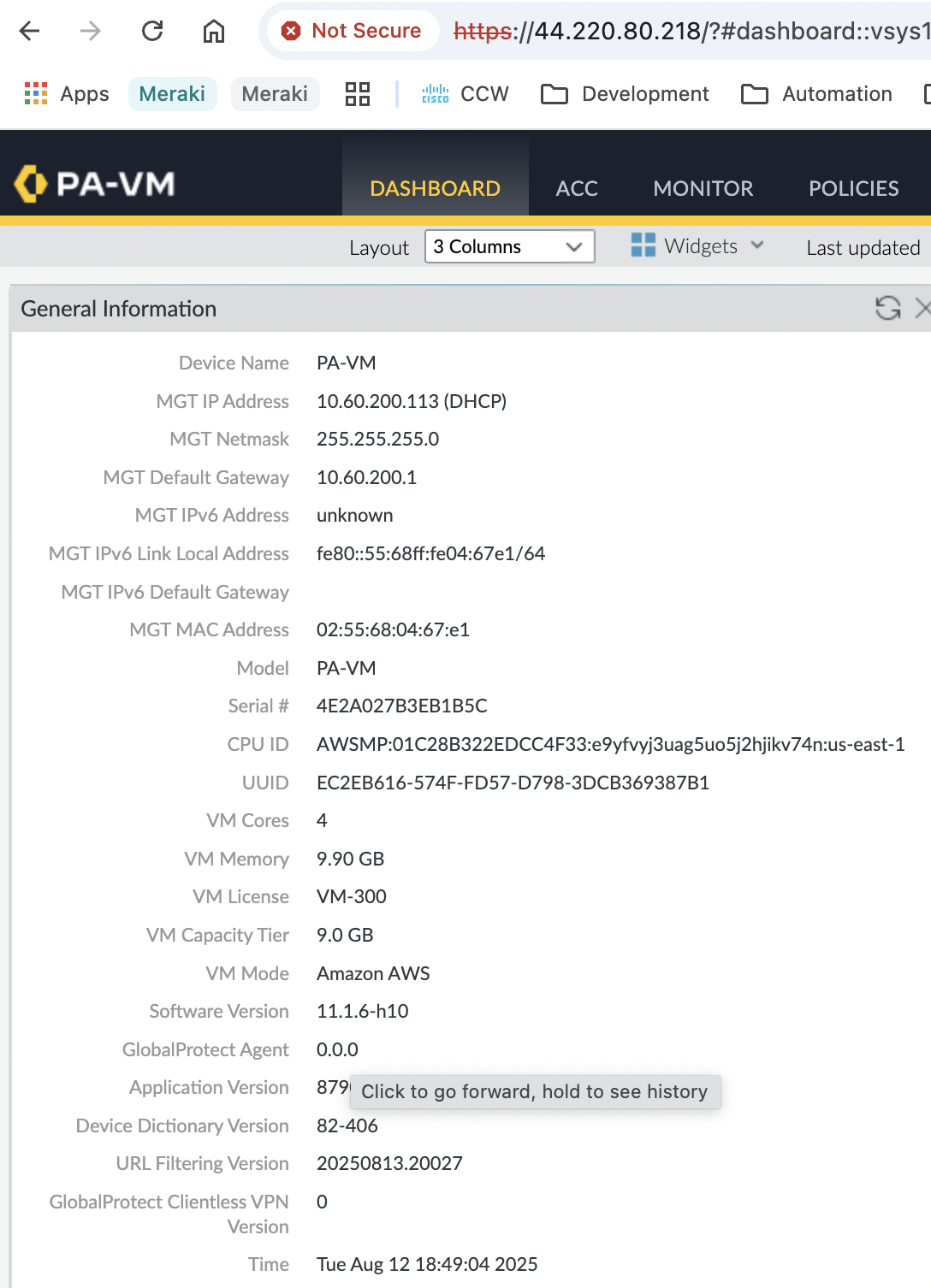The image size is (931, 1288).
Task: Go forward with the browser forward arrow
Action: pyautogui.click(x=91, y=32)
